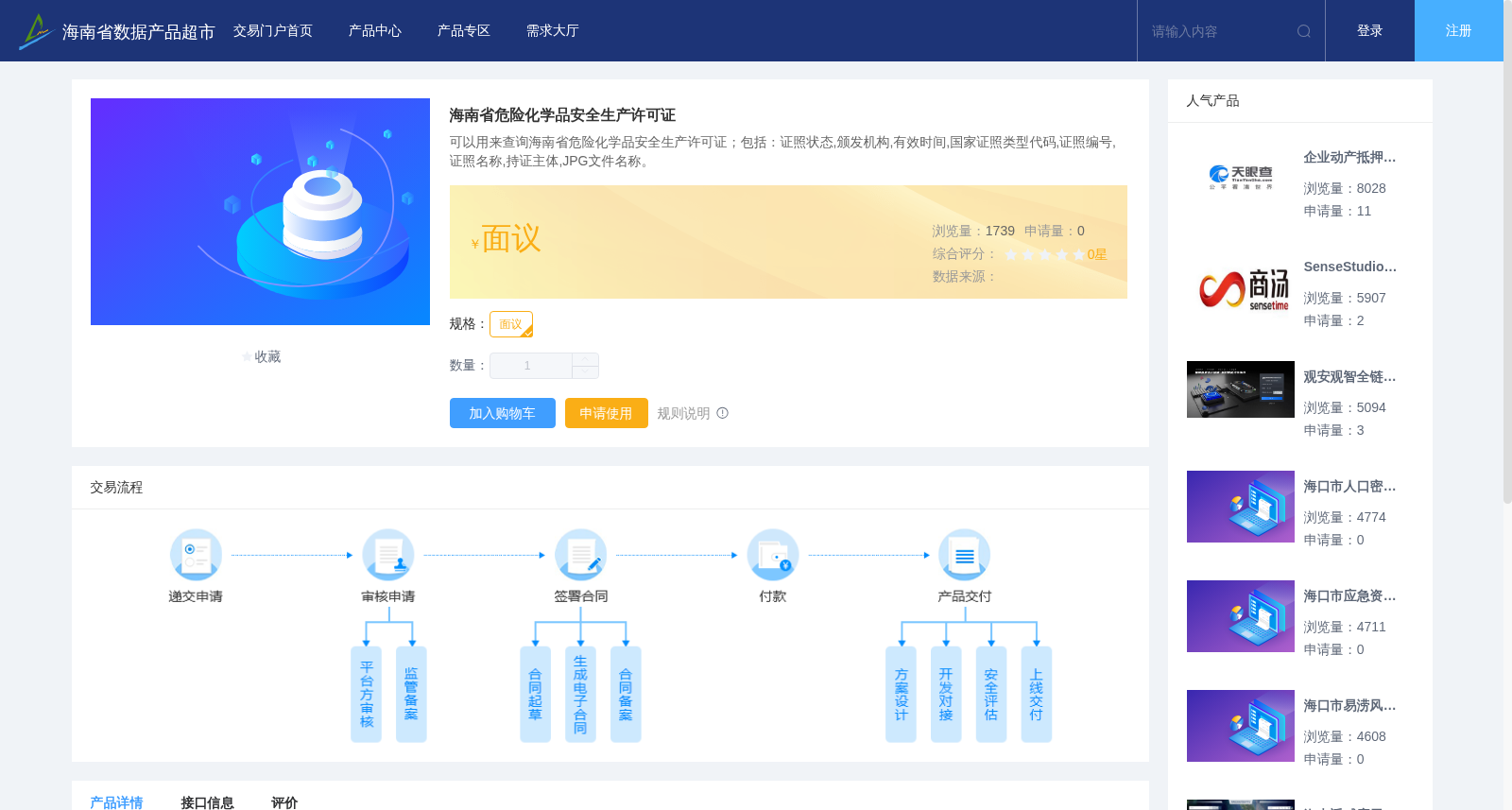Open the SenseStudio product title

[x=1349, y=267]
